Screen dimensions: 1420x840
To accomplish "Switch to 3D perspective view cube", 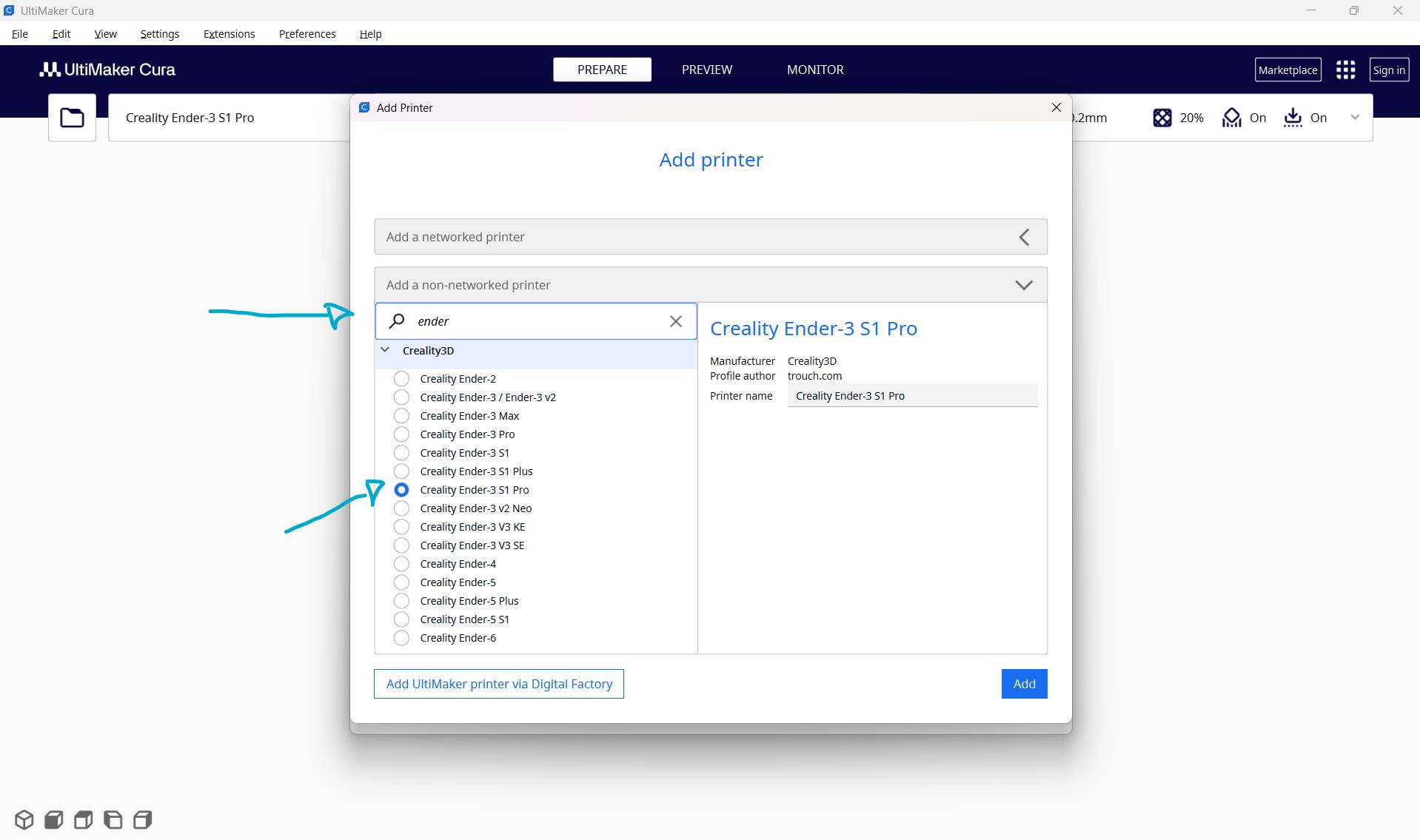I will pyautogui.click(x=24, y=820).
